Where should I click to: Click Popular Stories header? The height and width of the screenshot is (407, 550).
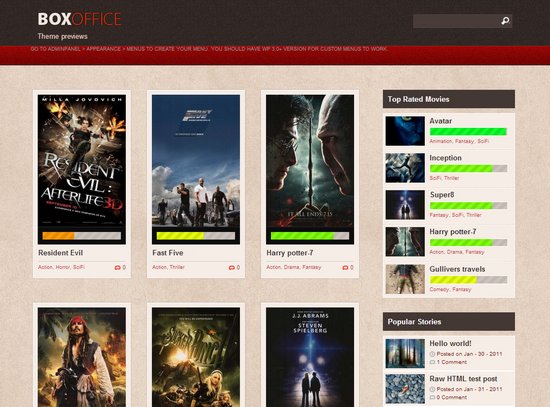(449, 322)
